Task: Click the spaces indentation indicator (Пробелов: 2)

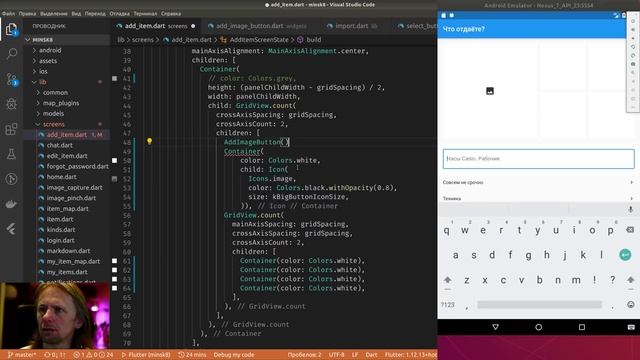Action: (304, 355)
